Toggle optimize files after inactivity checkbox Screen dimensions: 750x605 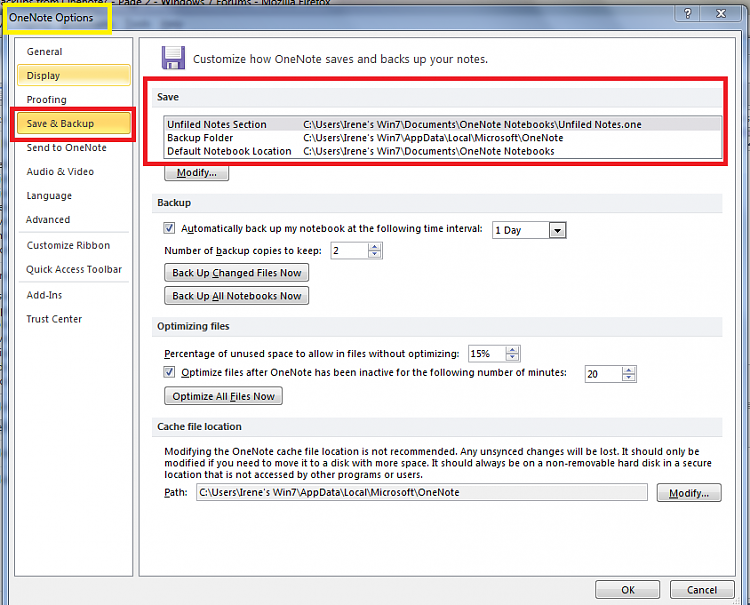169,372
